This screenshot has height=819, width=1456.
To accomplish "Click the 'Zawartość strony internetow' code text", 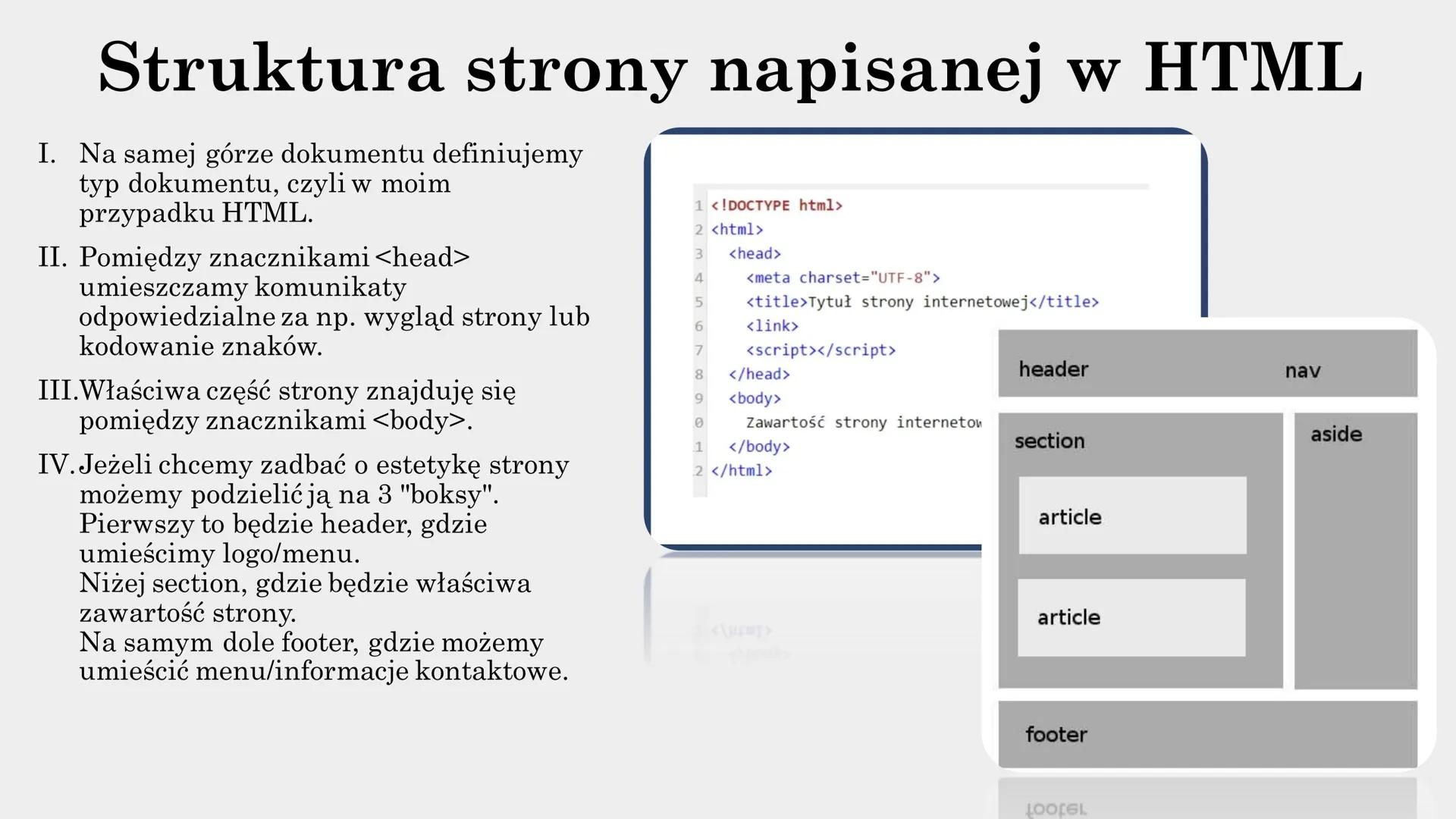I will [x=864, y=422].
